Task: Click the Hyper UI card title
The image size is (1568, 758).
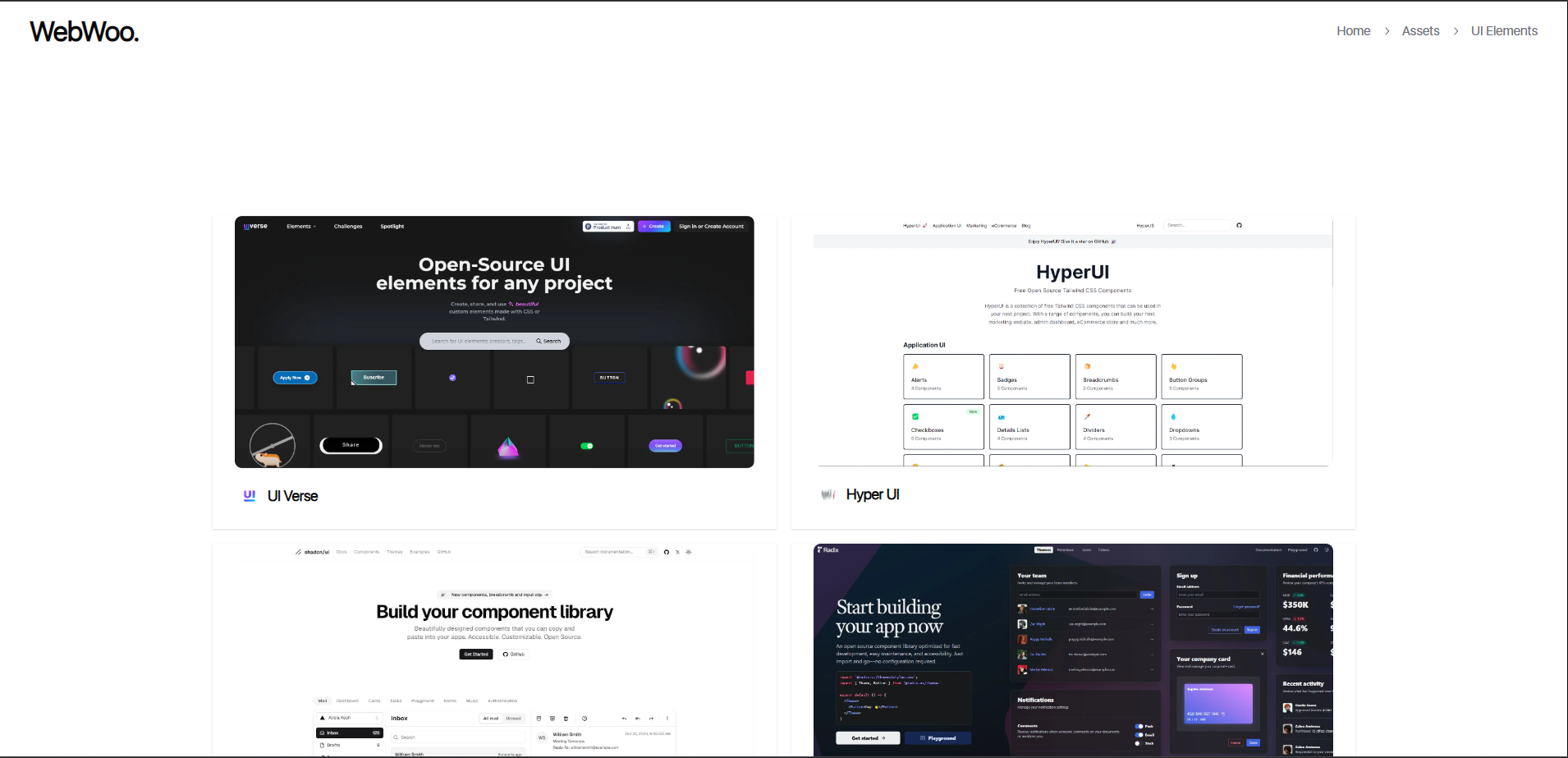Action: tap(873, 494)
